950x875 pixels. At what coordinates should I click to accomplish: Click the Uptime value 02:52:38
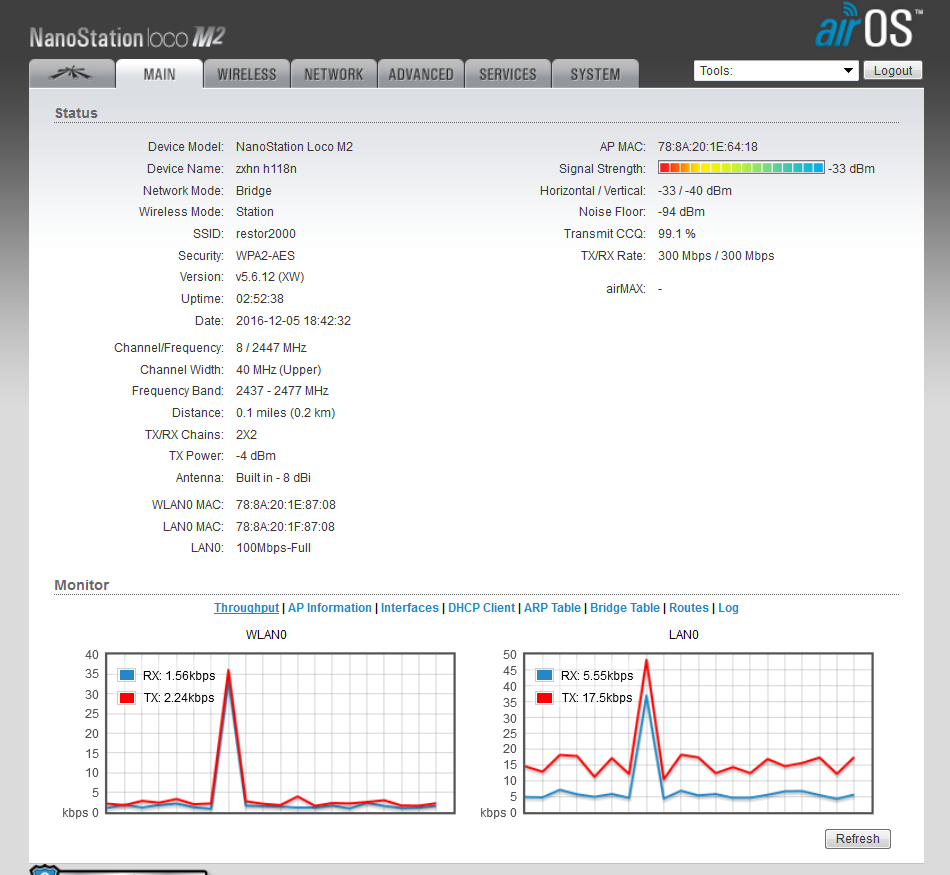point(260,299)
